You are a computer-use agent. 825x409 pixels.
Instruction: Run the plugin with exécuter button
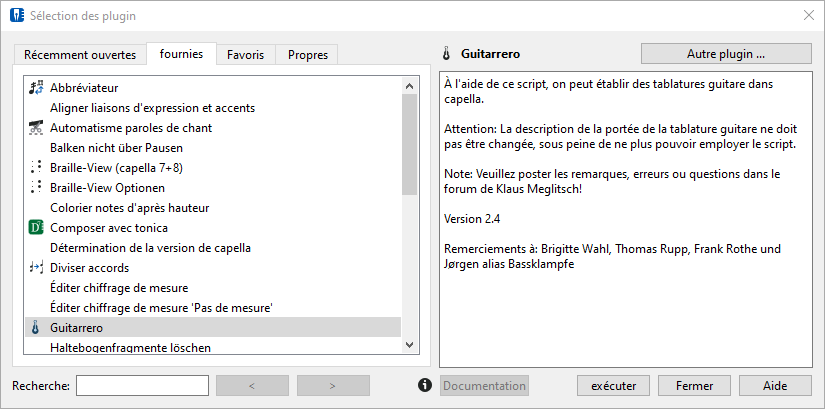[x=613, y=385]
